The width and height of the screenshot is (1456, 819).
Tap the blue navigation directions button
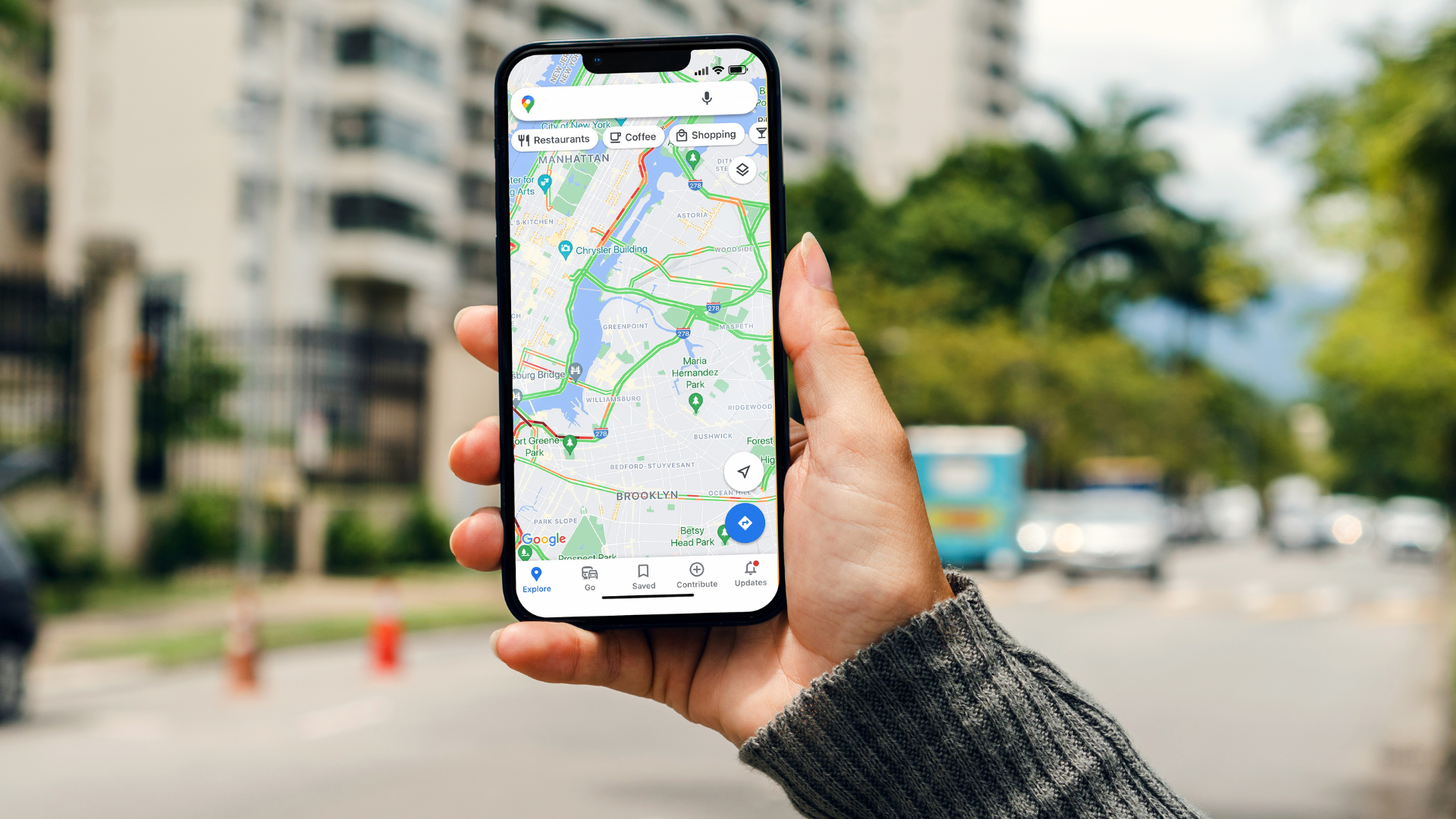(744, 523)
